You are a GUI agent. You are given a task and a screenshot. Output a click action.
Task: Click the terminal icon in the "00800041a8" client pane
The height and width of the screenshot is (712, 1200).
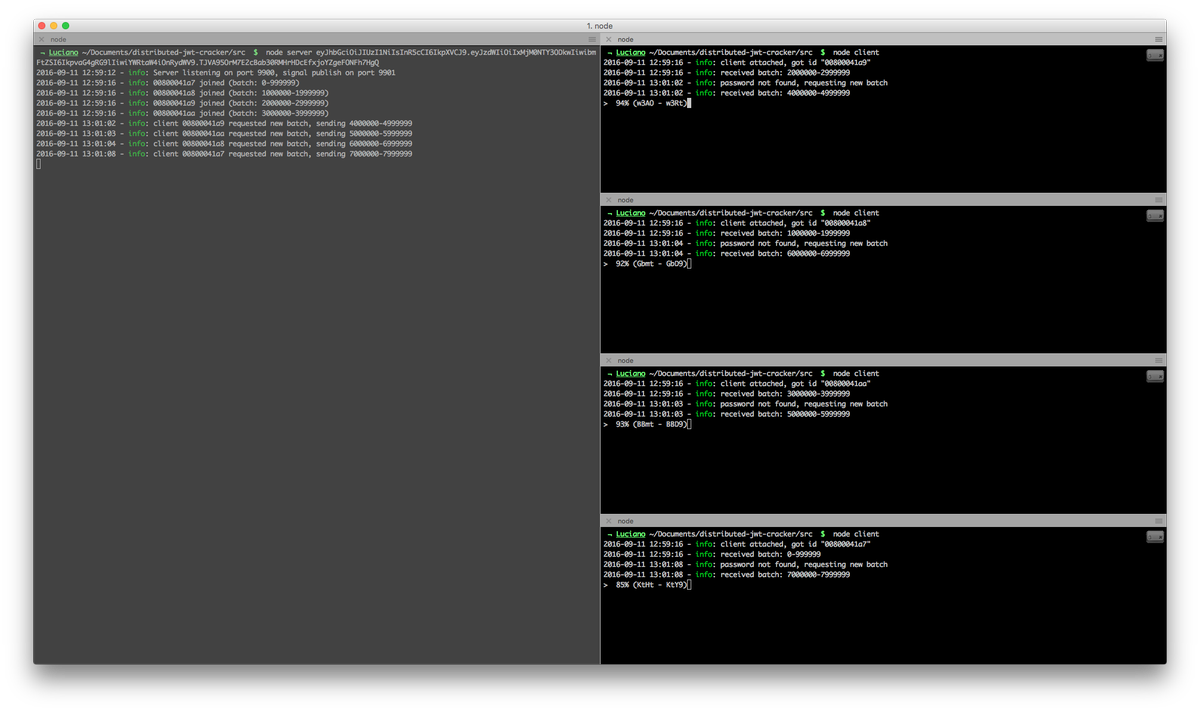click(1156, 214)
